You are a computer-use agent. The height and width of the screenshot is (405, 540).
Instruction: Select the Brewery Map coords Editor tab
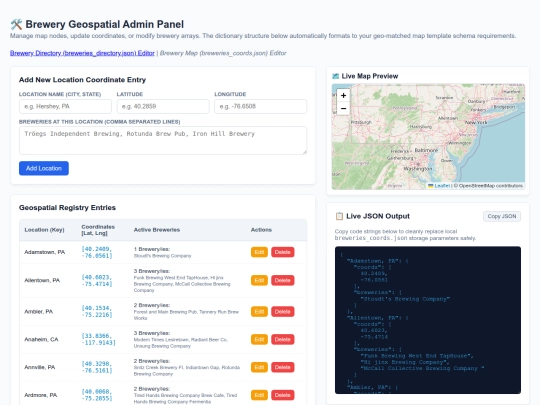223,53
